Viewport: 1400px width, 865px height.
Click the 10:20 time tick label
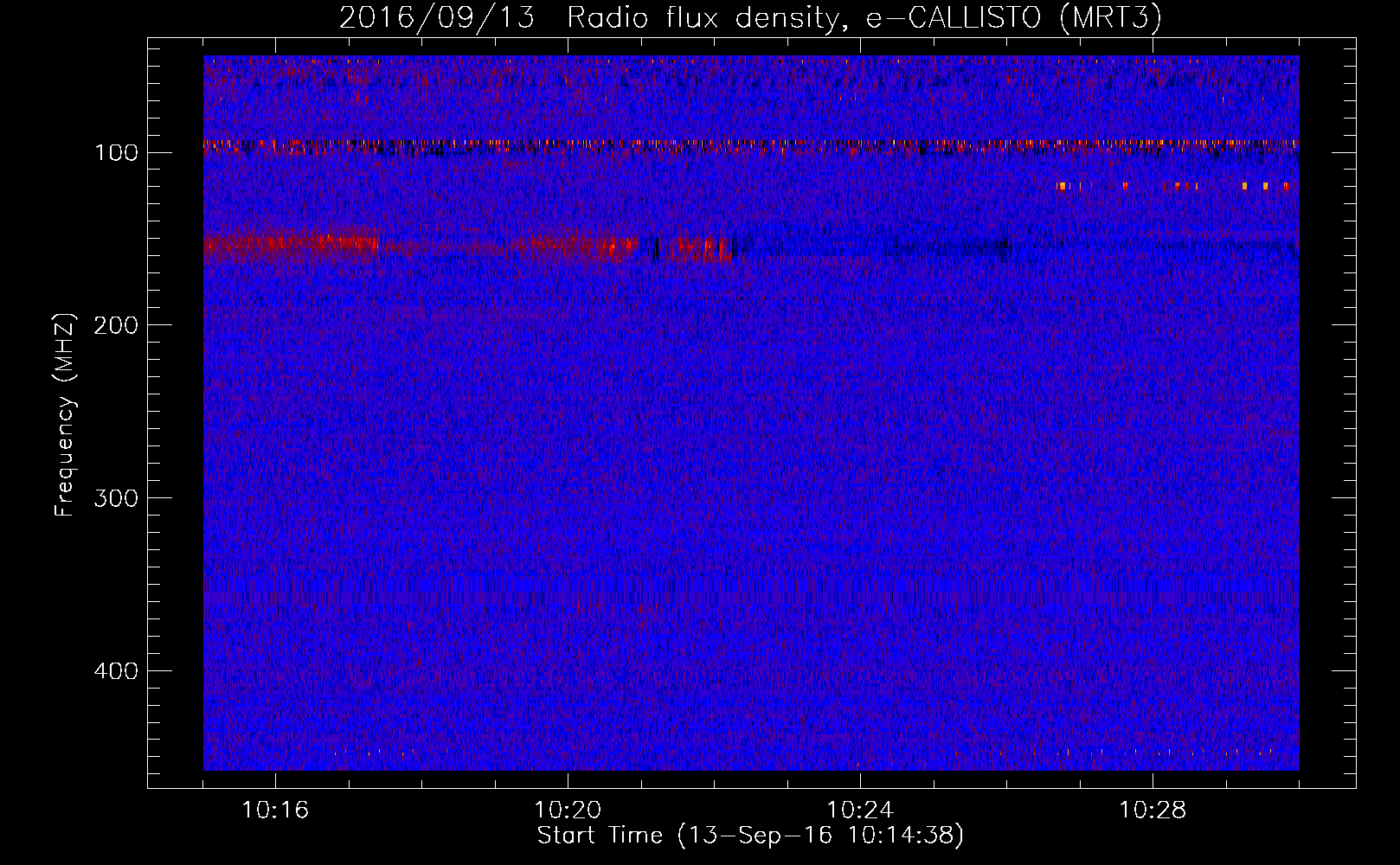[568, 811]
